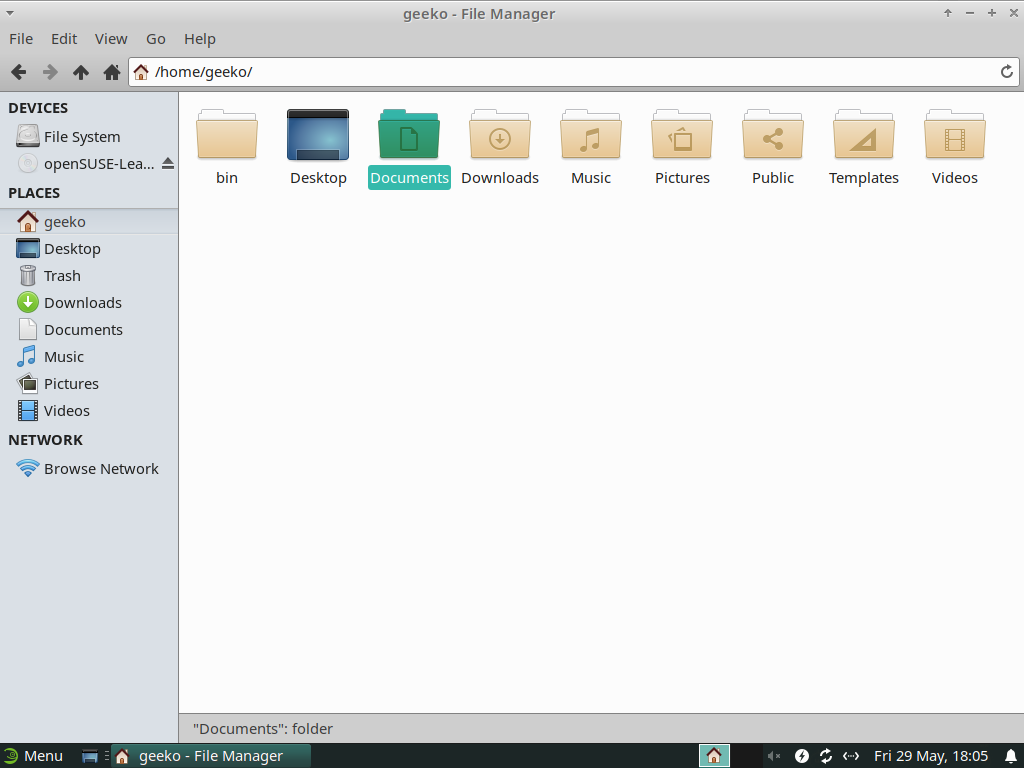Select the Pictures folder
The height and width of the screenshot is (768, 1024).
[x=682, y=137]
